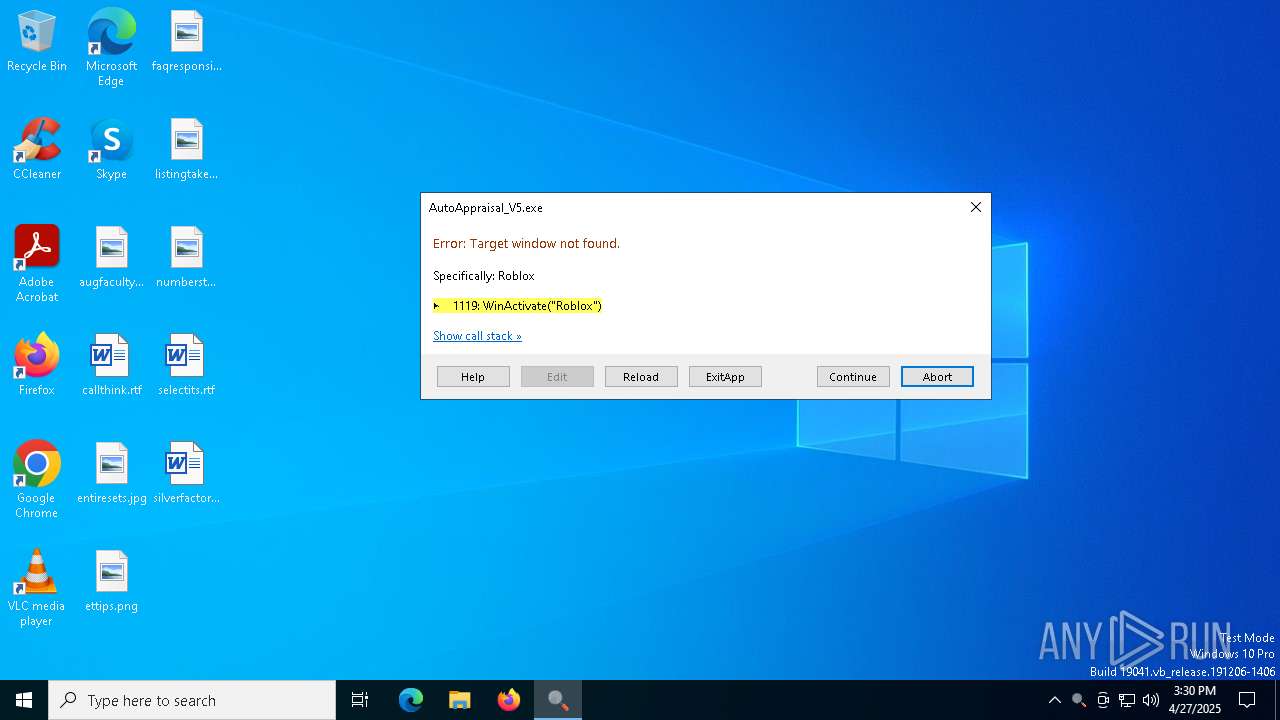Click the Type here to search box
Viewport: 1280px width, 720px height.
[x=192, y=700]
